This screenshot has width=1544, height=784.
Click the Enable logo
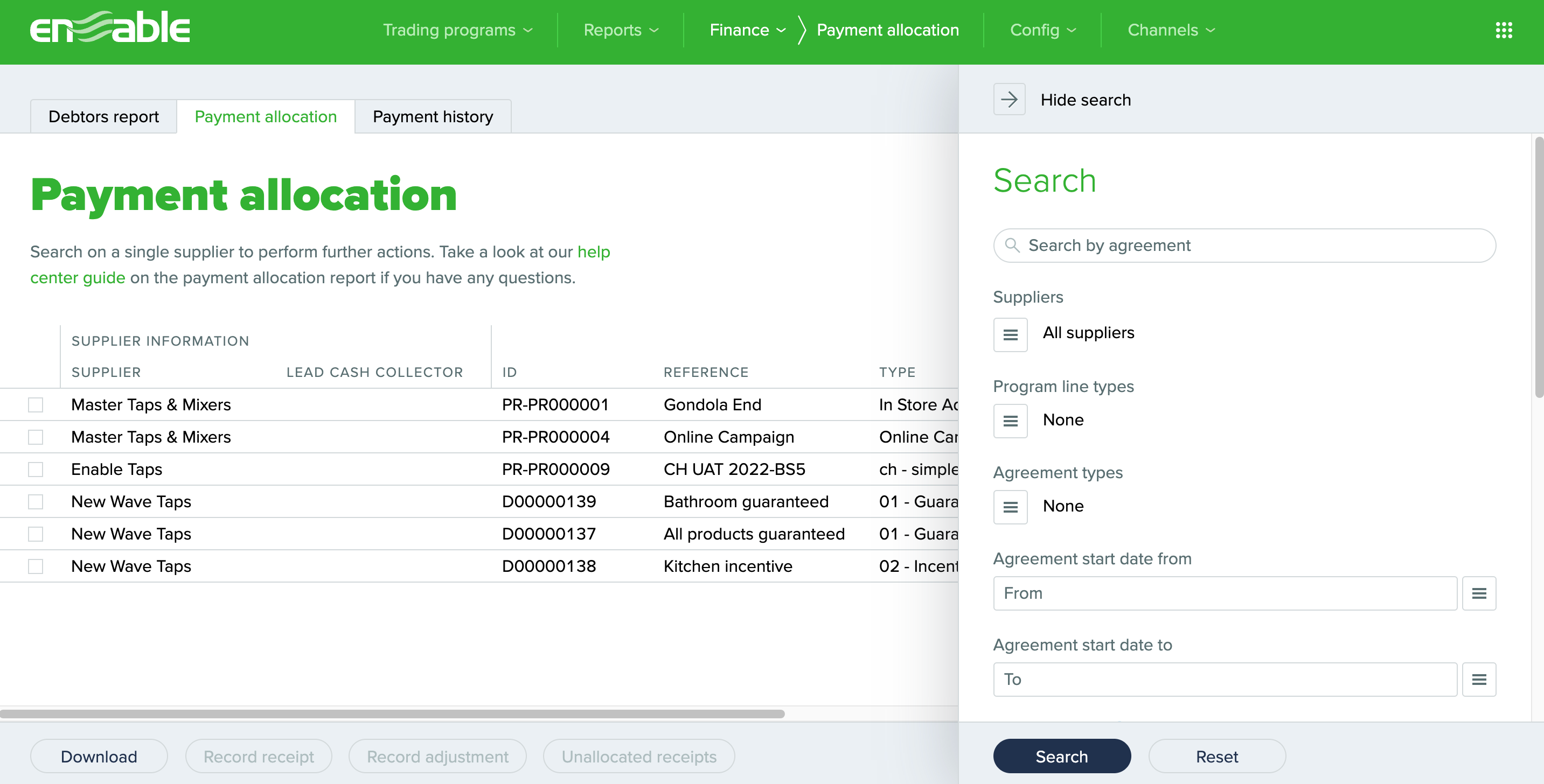(x=110, y=27)
